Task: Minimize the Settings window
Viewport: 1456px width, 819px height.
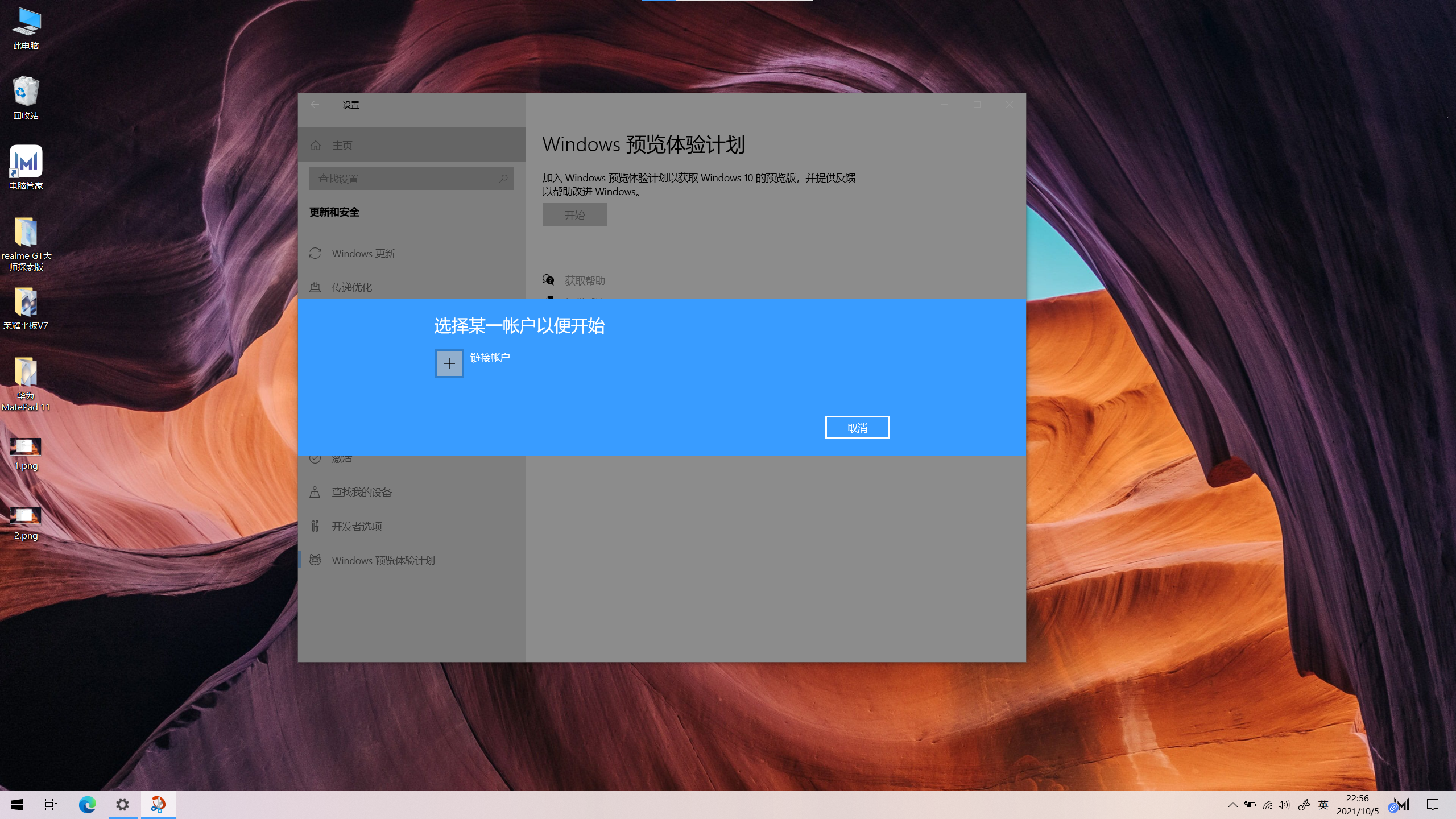Action: coord(945,105)
